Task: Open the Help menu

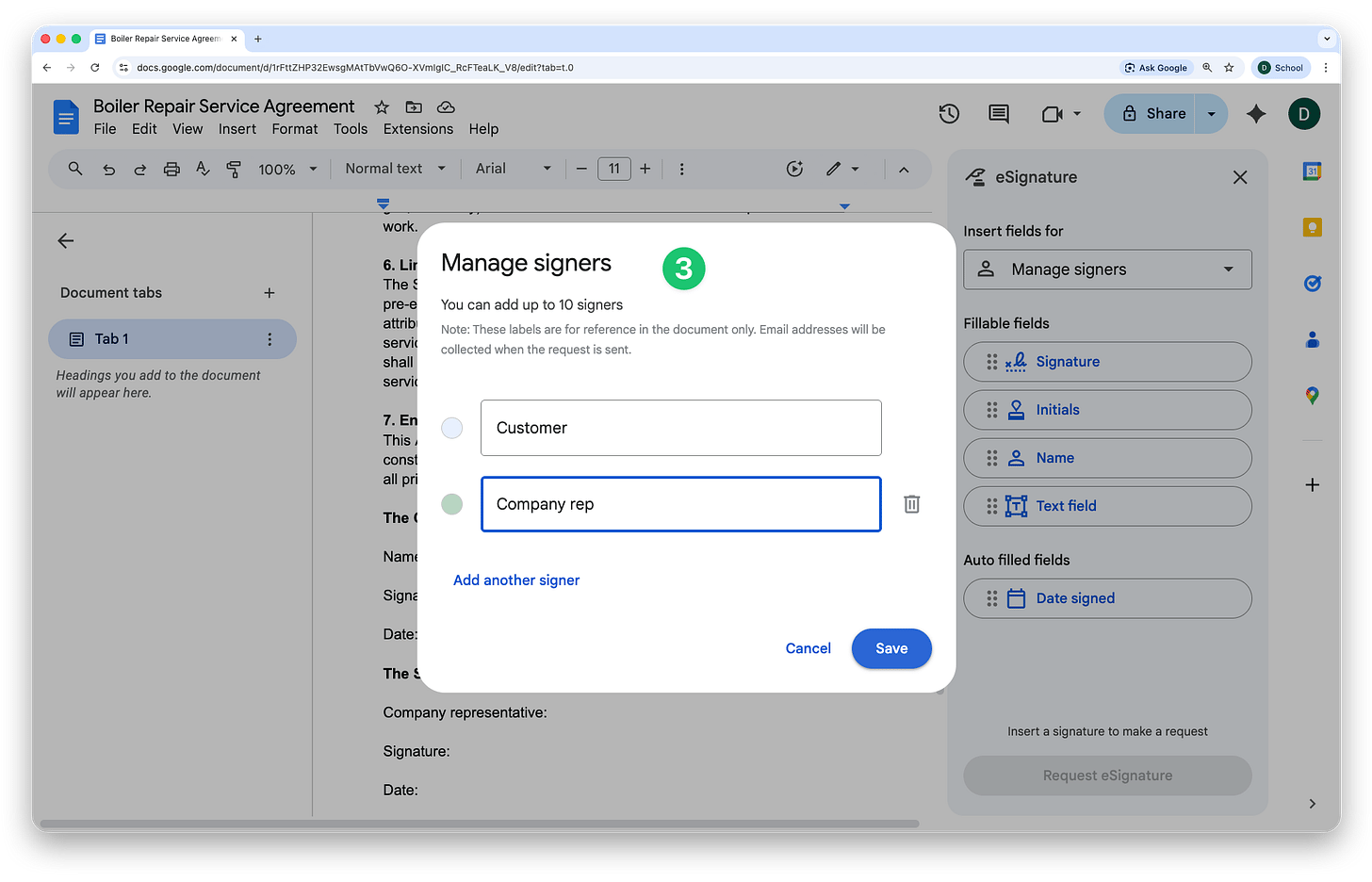Action: tap(483, 129)
